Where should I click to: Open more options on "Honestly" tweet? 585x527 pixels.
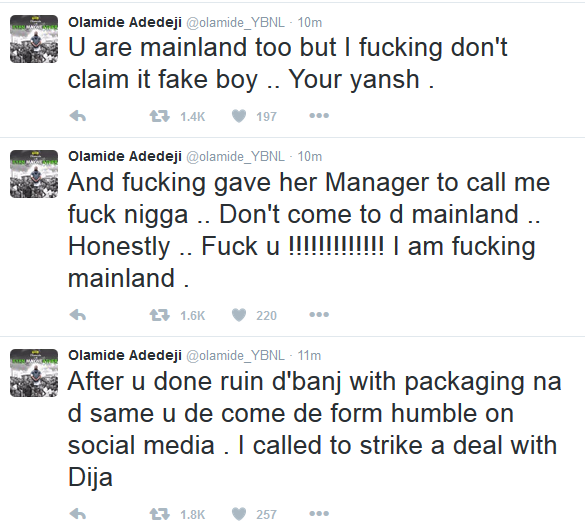click(x=319, y=315)
